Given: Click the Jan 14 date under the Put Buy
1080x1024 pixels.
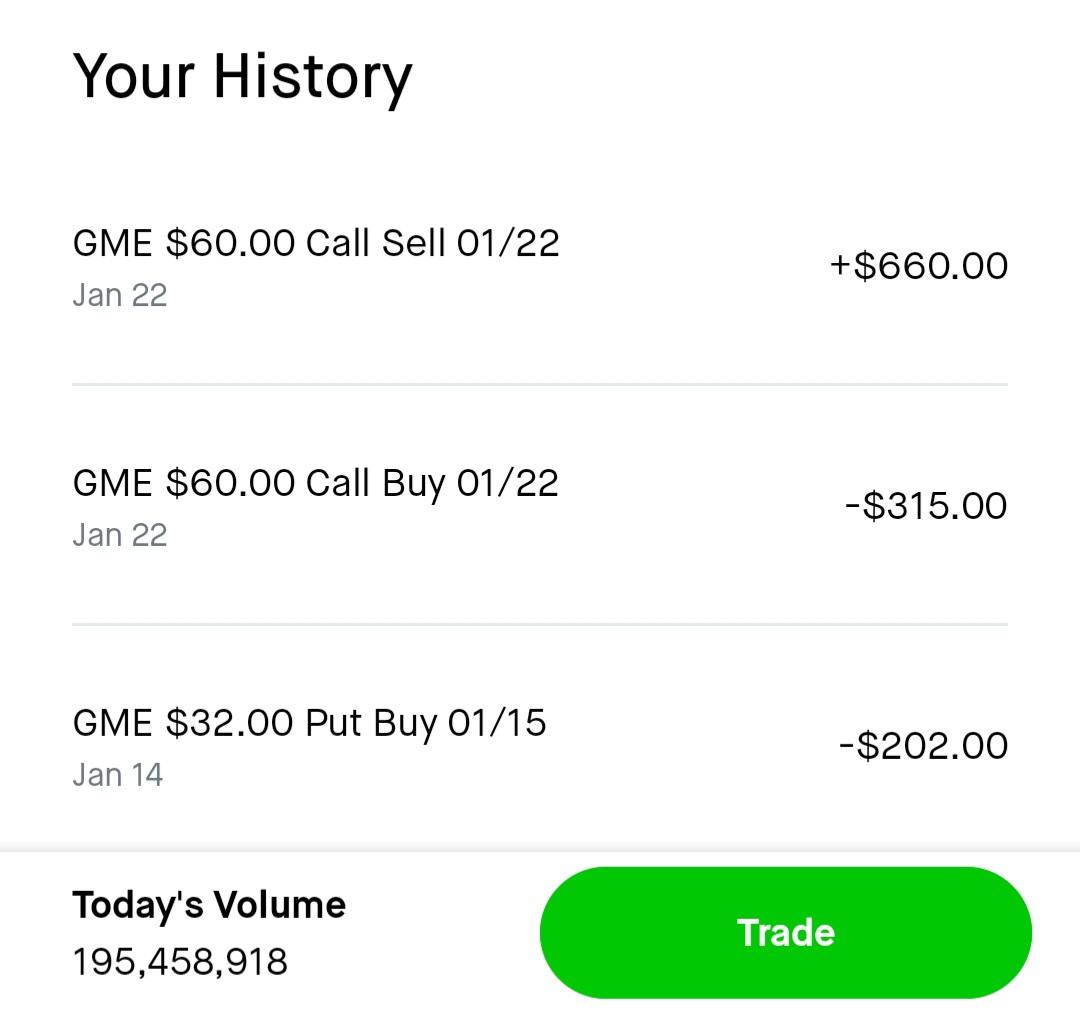Looking at the screenshot, I should pos(118,774).
